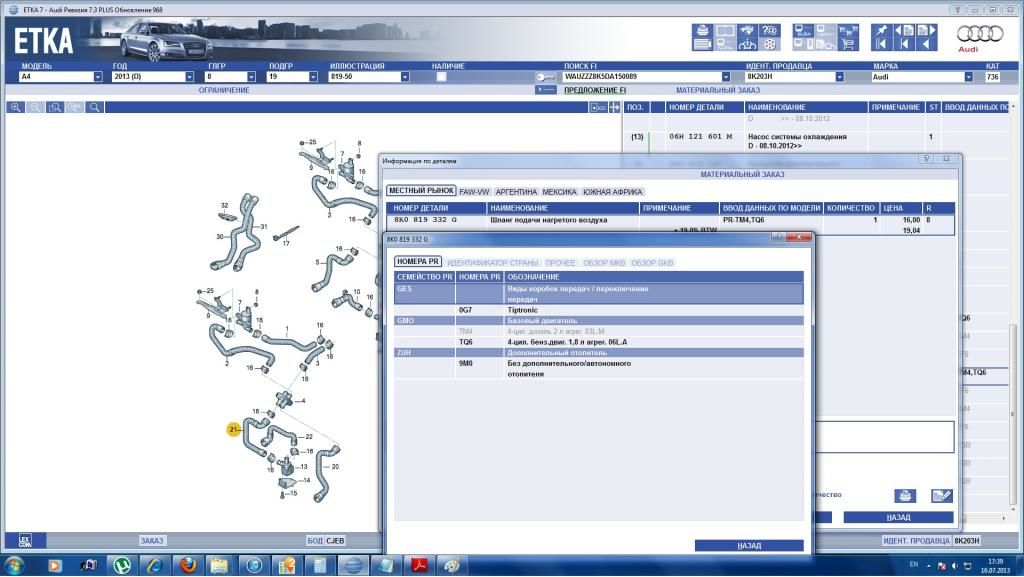Open the Windows Start menu

14,565
